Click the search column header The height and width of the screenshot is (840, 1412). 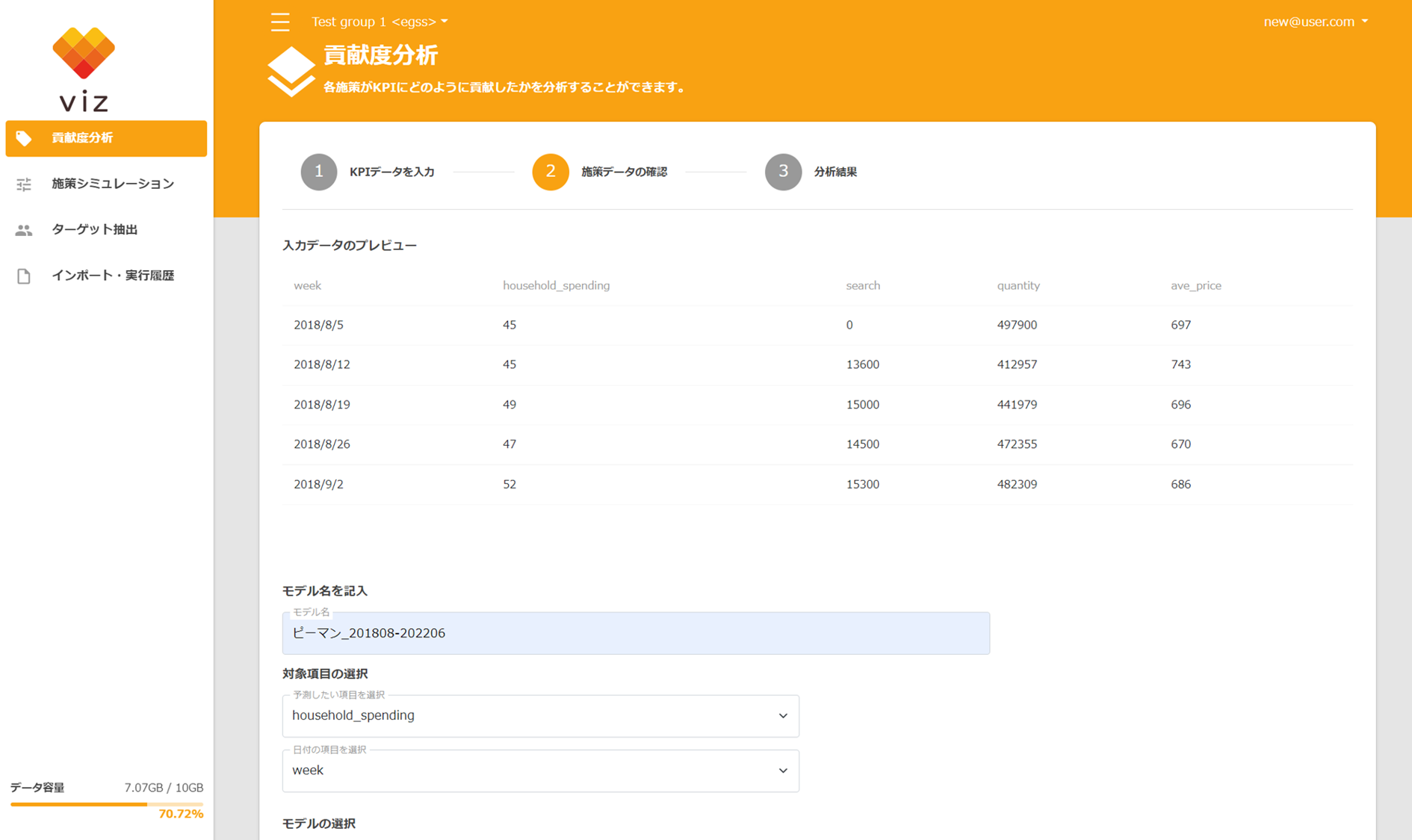tap(863, 286)
